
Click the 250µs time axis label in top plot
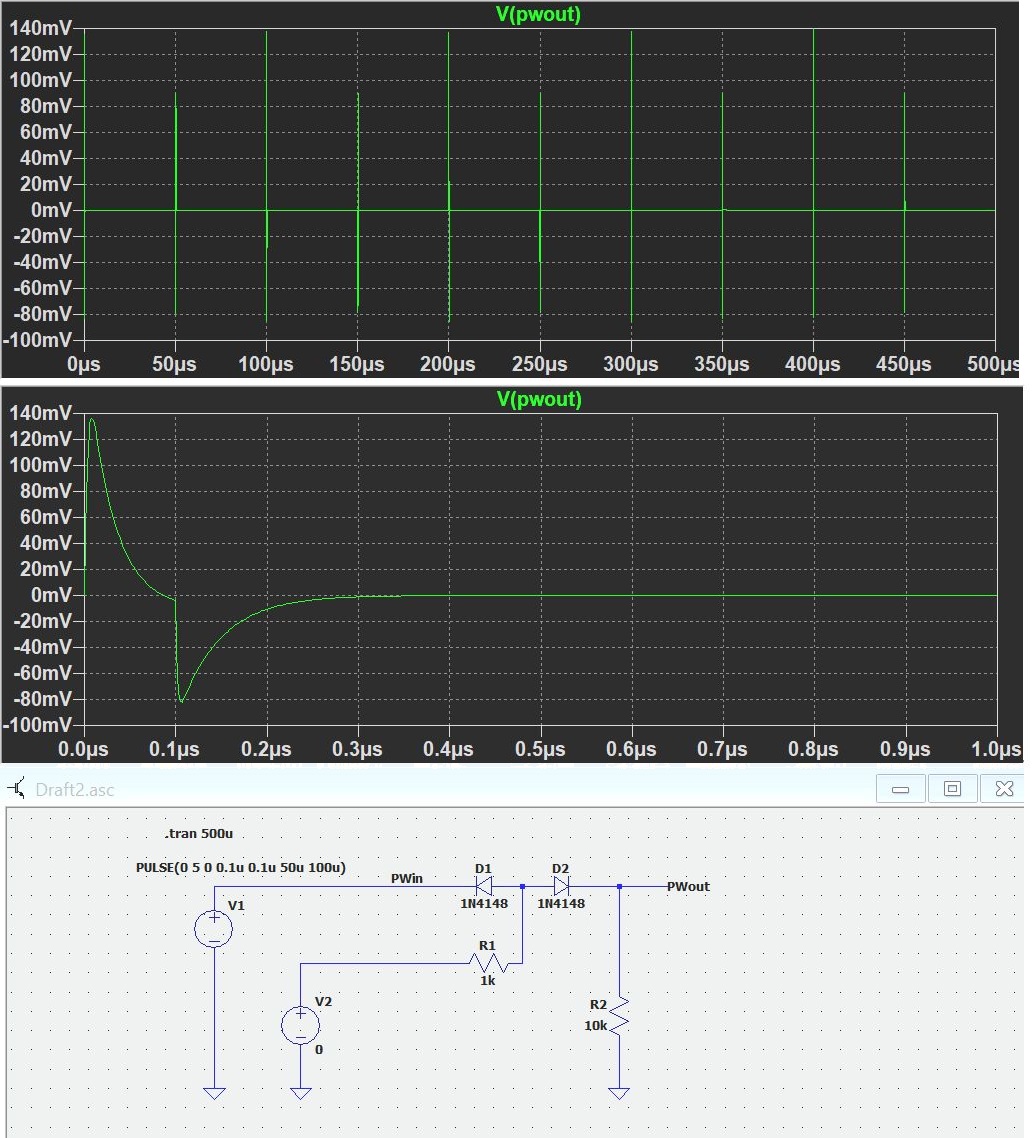tap(539, 364)
